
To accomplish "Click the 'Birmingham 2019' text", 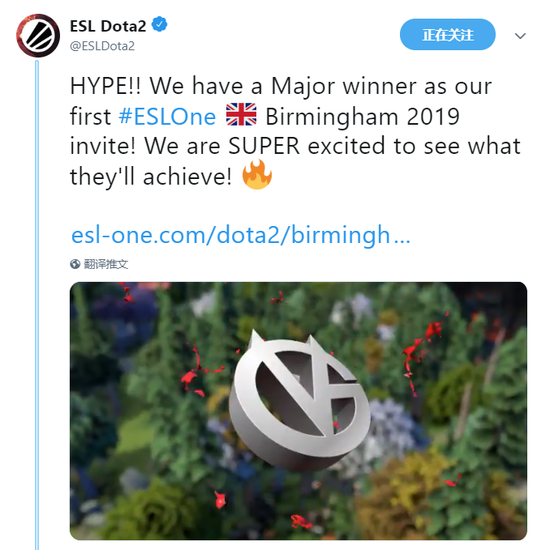I will tap(362, 116).
